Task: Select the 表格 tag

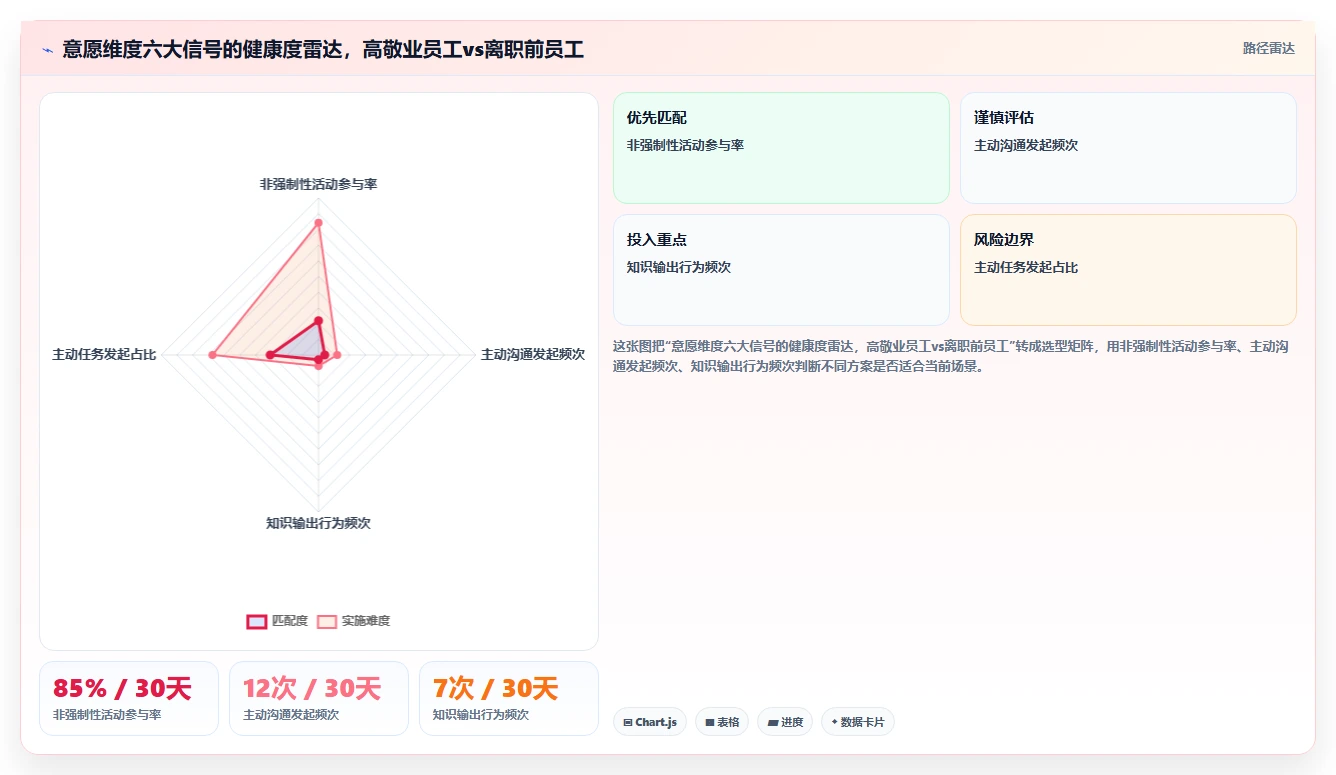Action: [722, 722]
